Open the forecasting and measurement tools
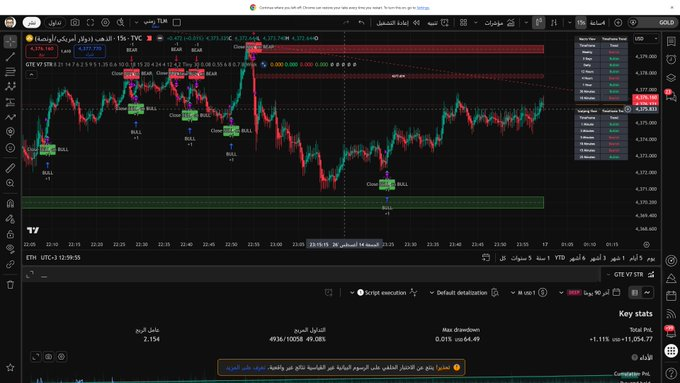 click(x=10, y=102)
